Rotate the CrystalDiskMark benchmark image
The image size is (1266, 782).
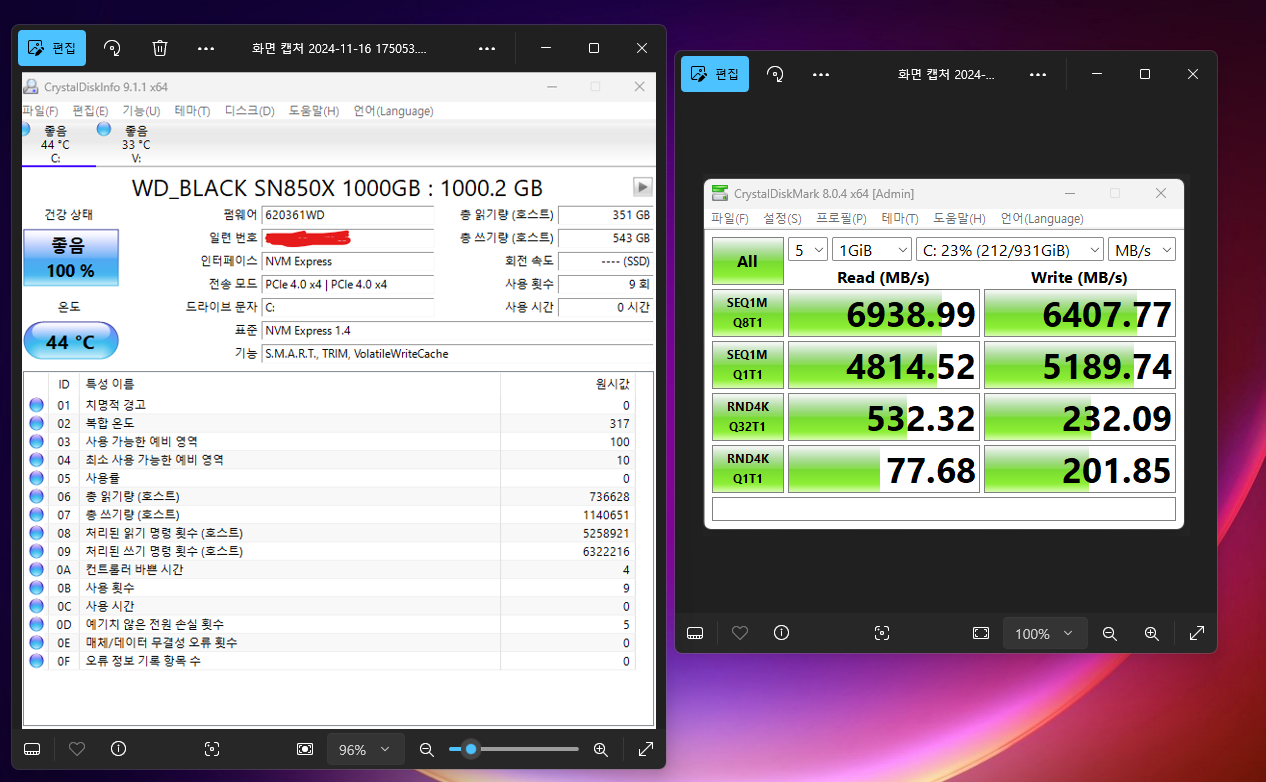(x=775, y=74)
